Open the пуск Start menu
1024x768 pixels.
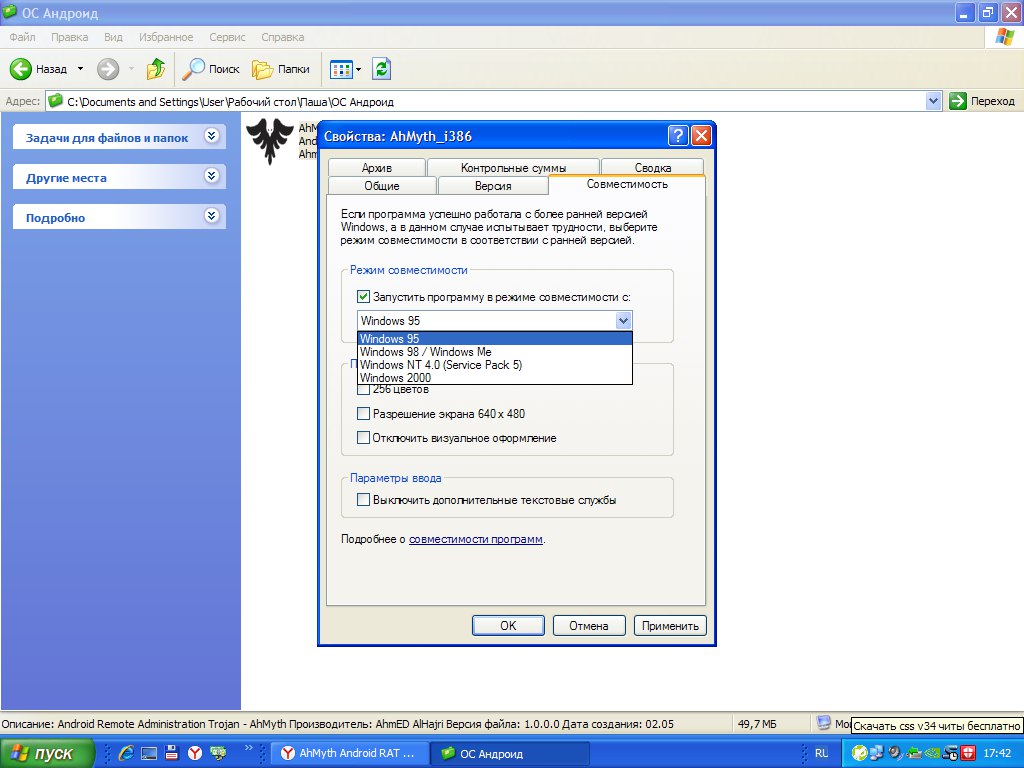(x=46, y=753)
